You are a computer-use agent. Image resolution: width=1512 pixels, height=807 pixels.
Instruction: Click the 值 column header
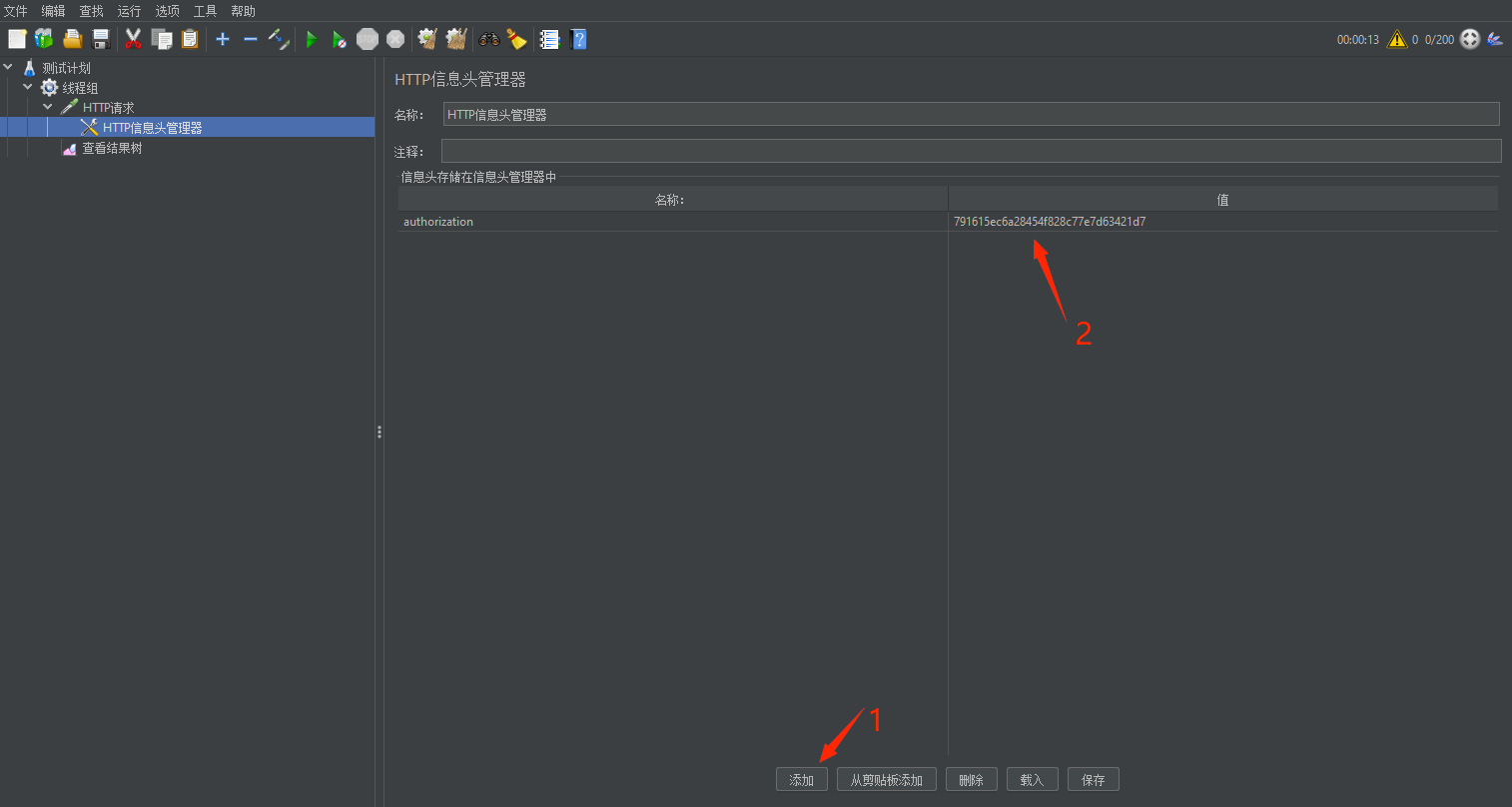tap(1223, 200)
